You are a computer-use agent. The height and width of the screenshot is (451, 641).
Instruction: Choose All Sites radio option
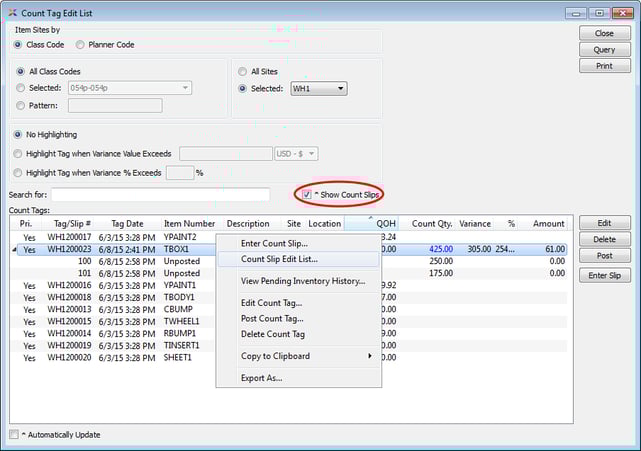244,72
